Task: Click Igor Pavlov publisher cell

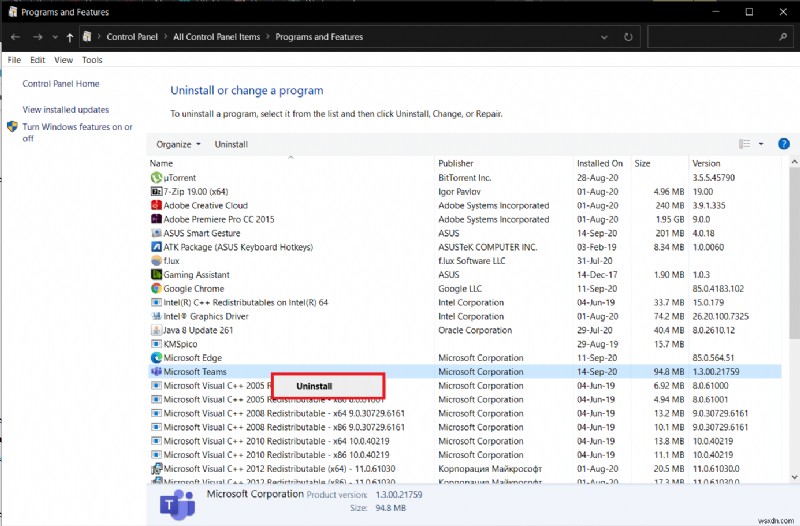Action: click(459, 191)
